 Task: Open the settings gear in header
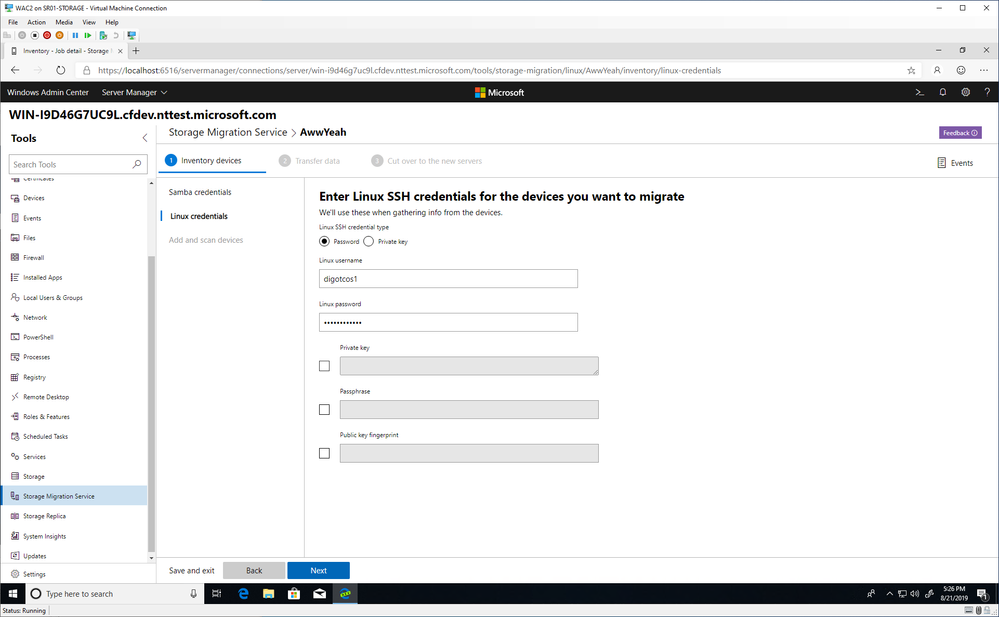(x=965, y=92)
